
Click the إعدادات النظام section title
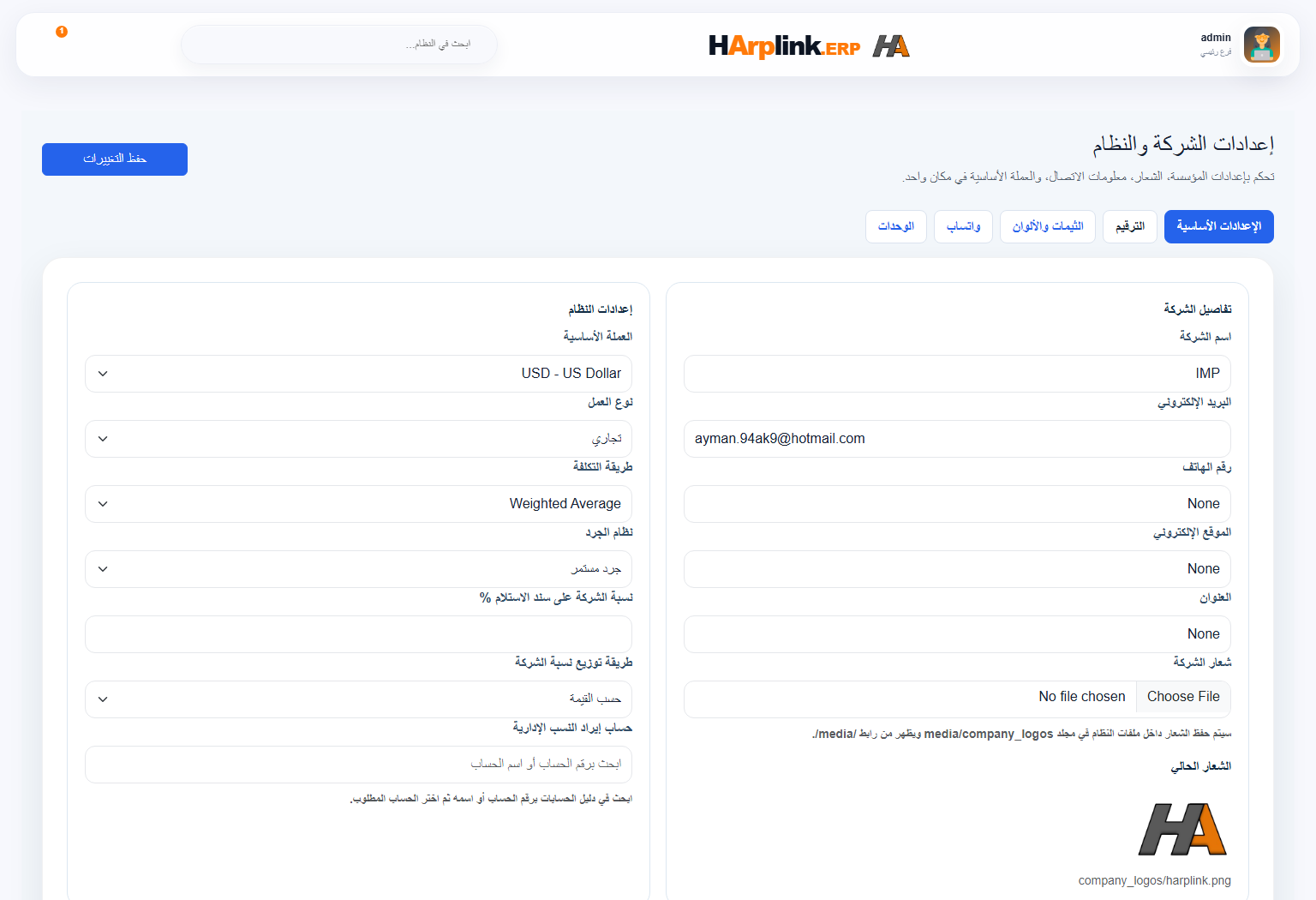[x=600, y=309]
